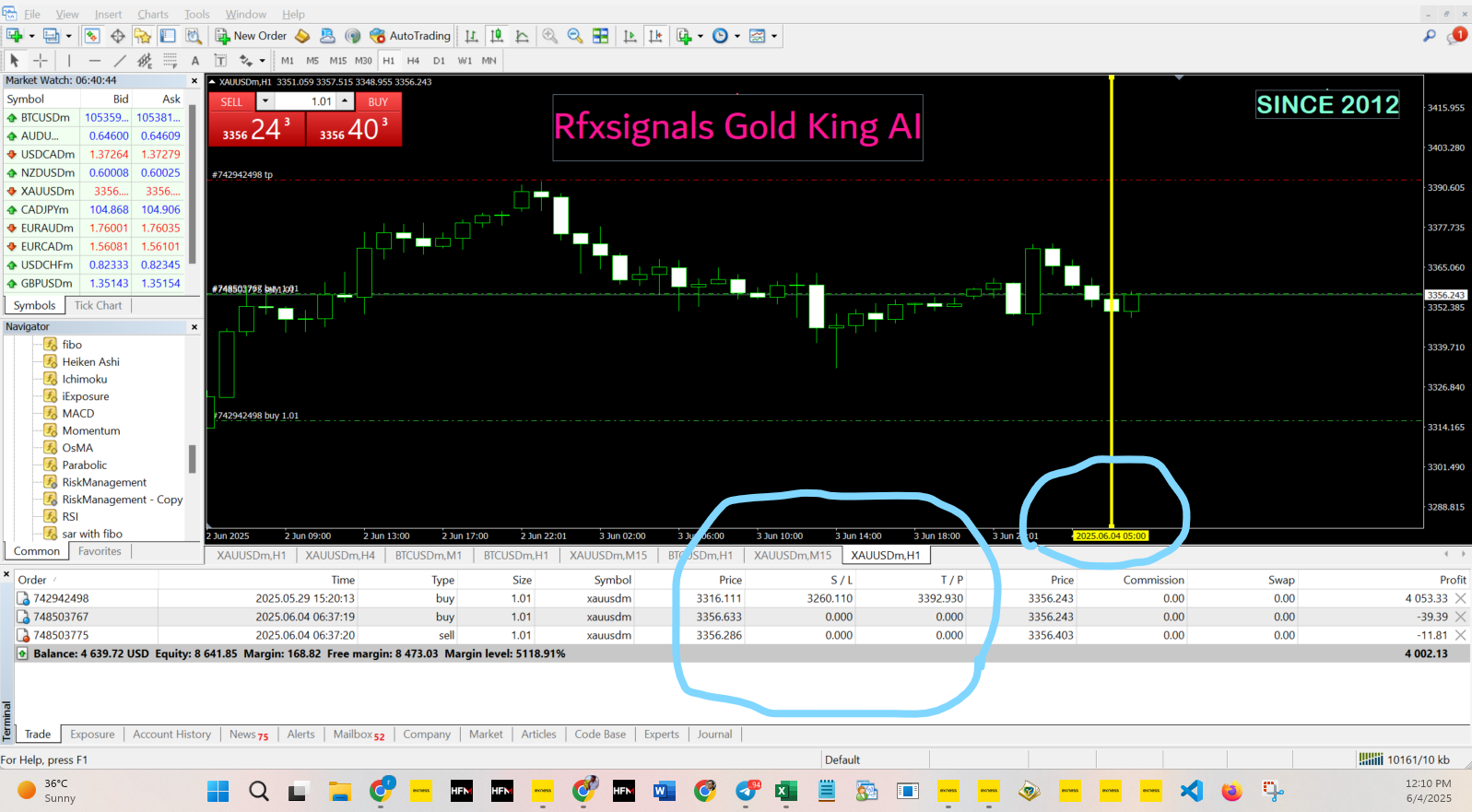Open the File menu

32,14
